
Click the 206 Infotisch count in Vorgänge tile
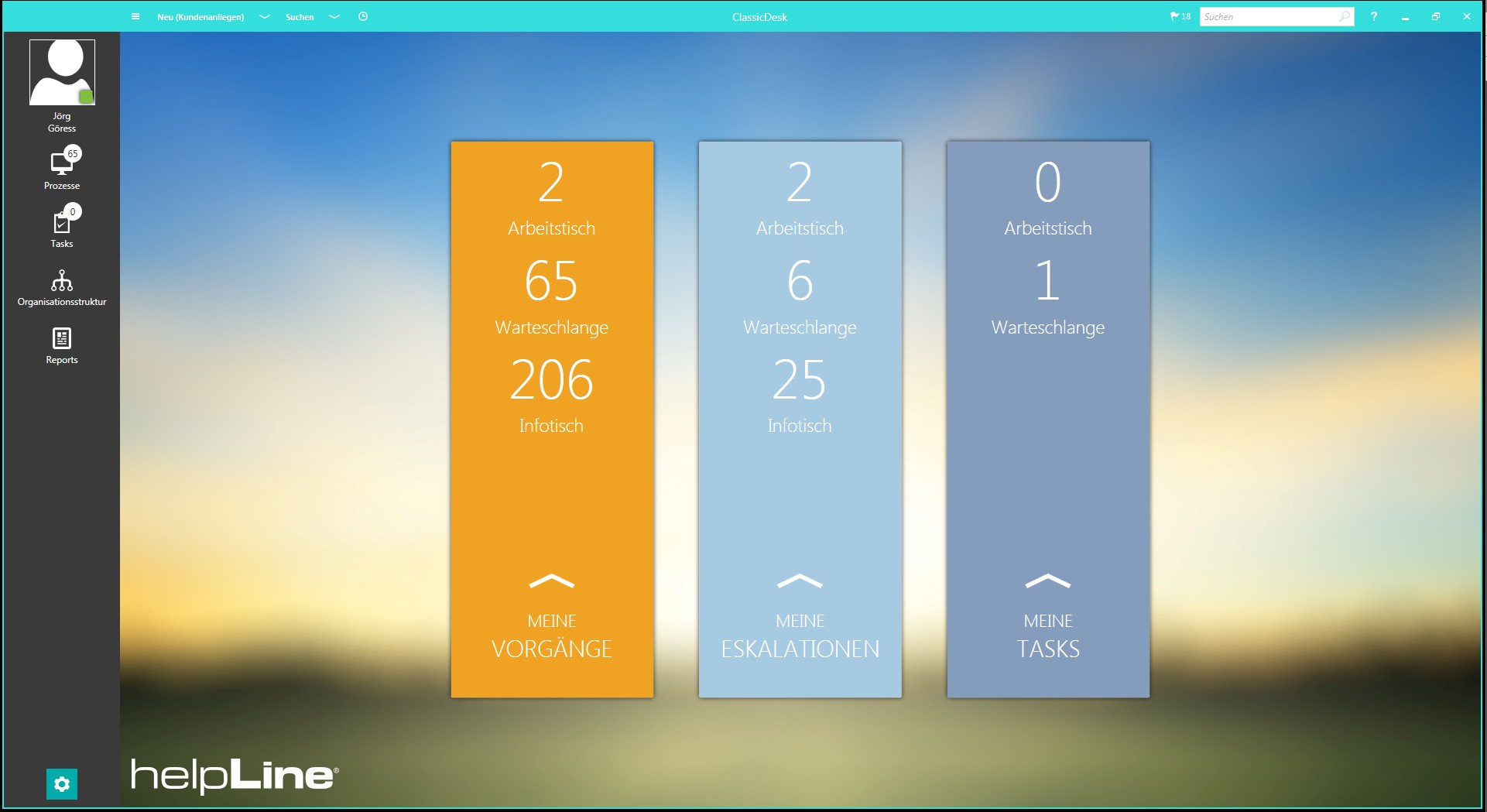point(552,395)
